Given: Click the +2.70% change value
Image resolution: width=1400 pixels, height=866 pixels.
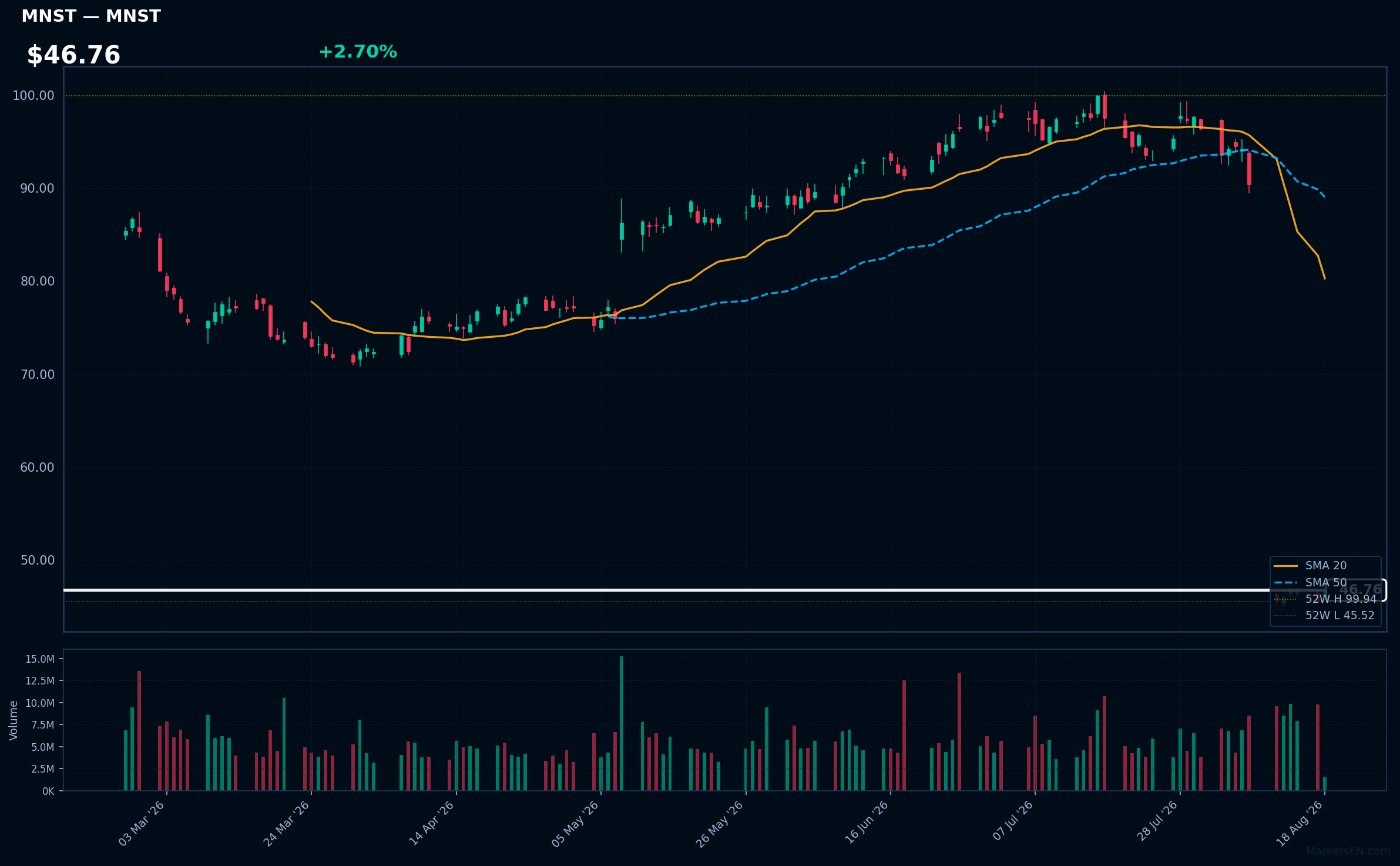Looking at the screenshot, I should click(x=358, y=52).
